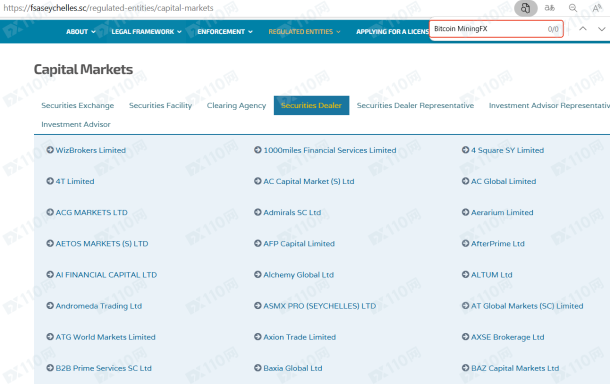Open Admirals SC Ltd entry
Image resolution: width=610 pixels, height=384 pixels.
pos(292,212)
